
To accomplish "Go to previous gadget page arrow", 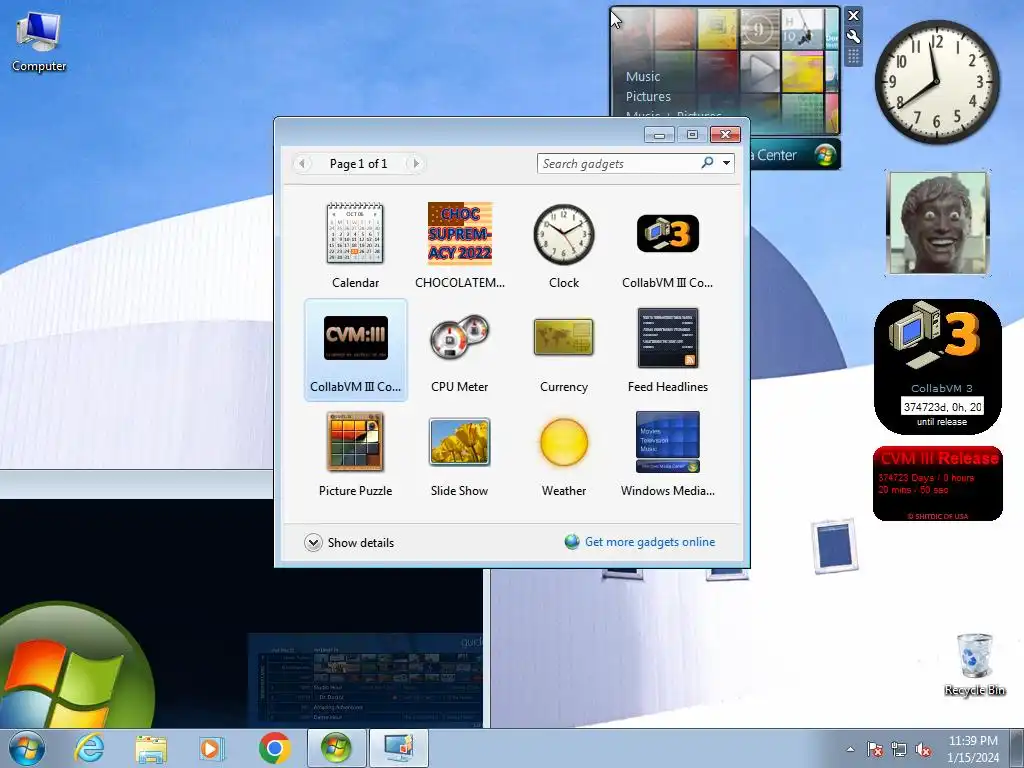I will [x=302, y=163].
